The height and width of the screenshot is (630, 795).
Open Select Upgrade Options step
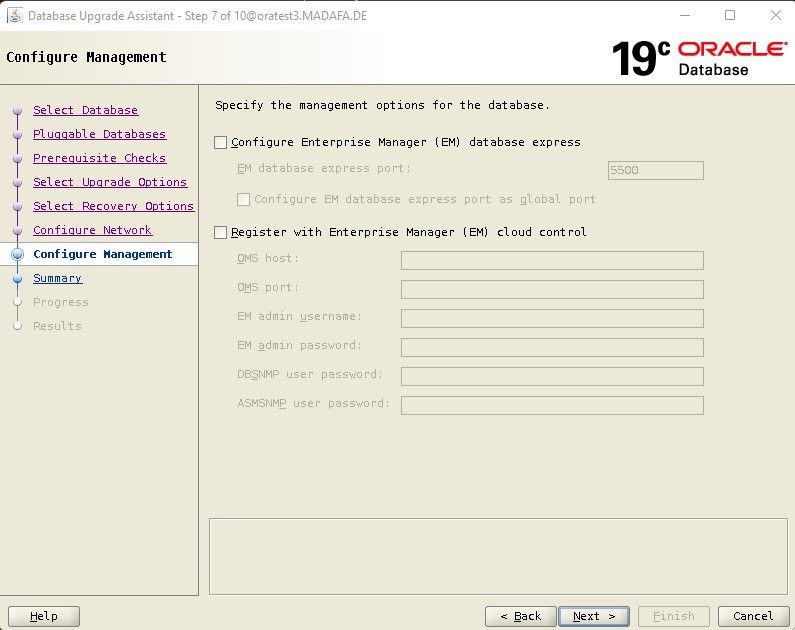[x=110, y=182]
